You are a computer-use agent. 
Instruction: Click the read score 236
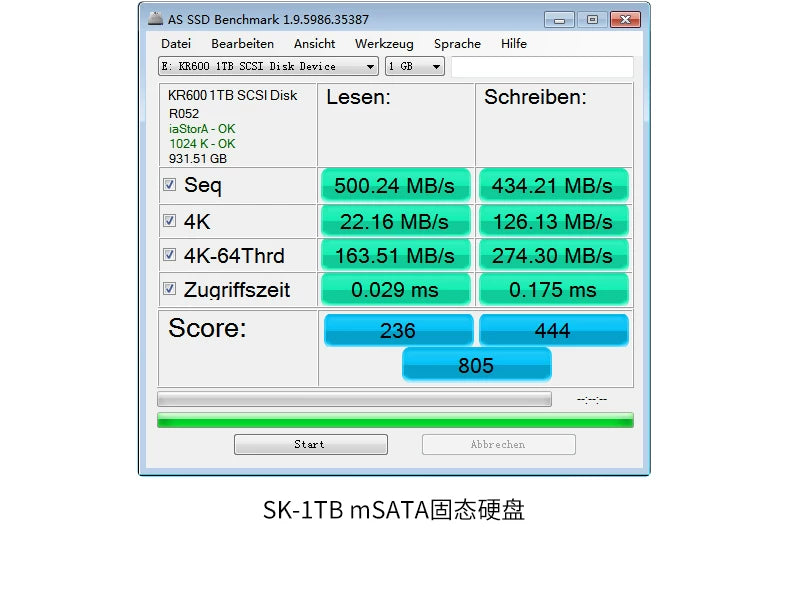tap(399, 331)
